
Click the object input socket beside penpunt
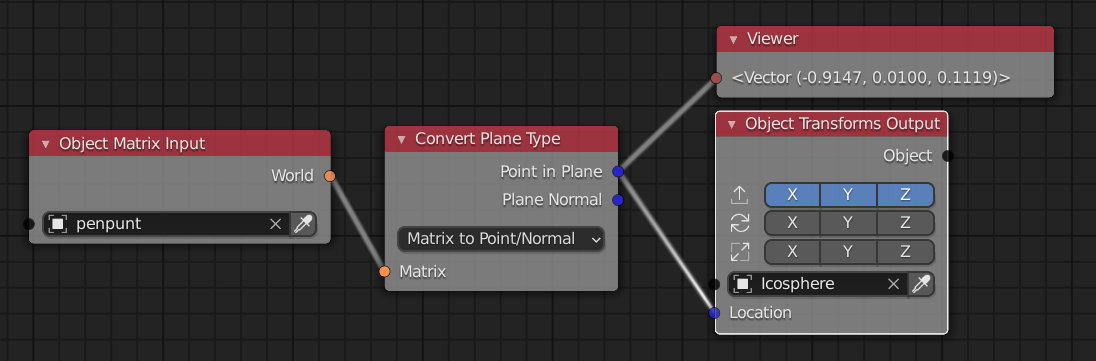[x=28, y=224]
